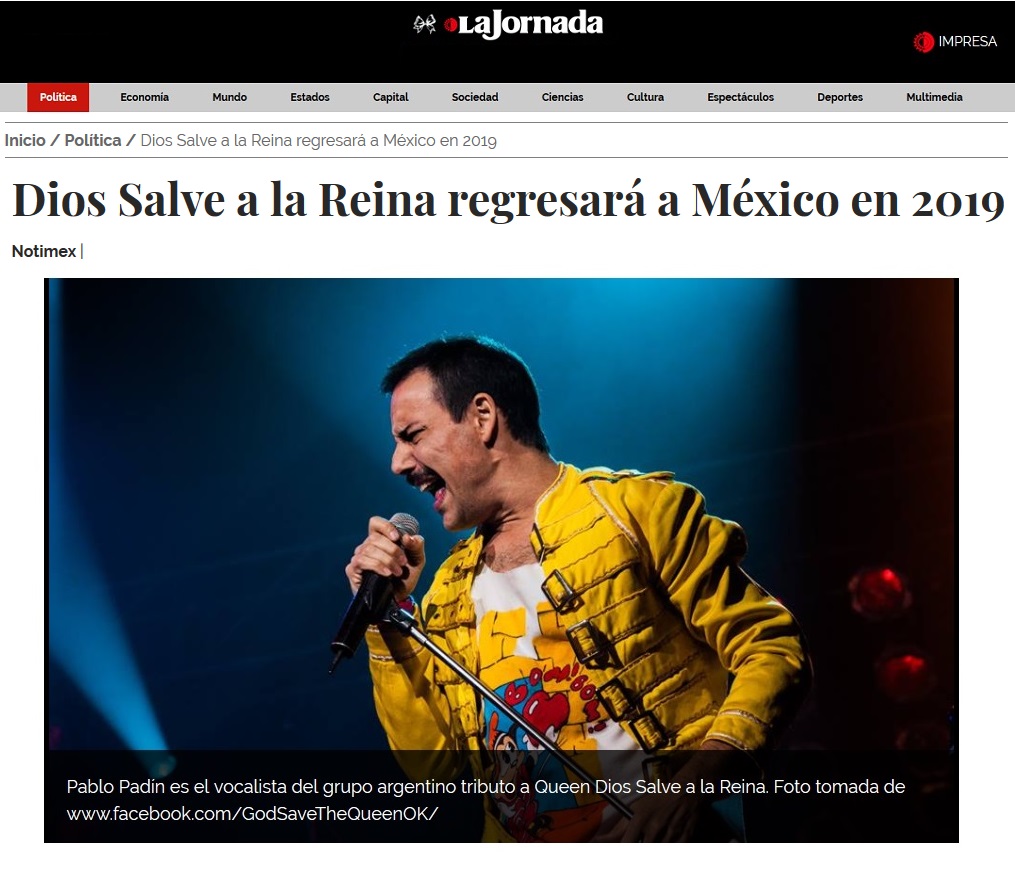Go to the Mundo section
The width and height of the screenshot is (1015, 877).
pyautogui.click(x=230, y=97)
